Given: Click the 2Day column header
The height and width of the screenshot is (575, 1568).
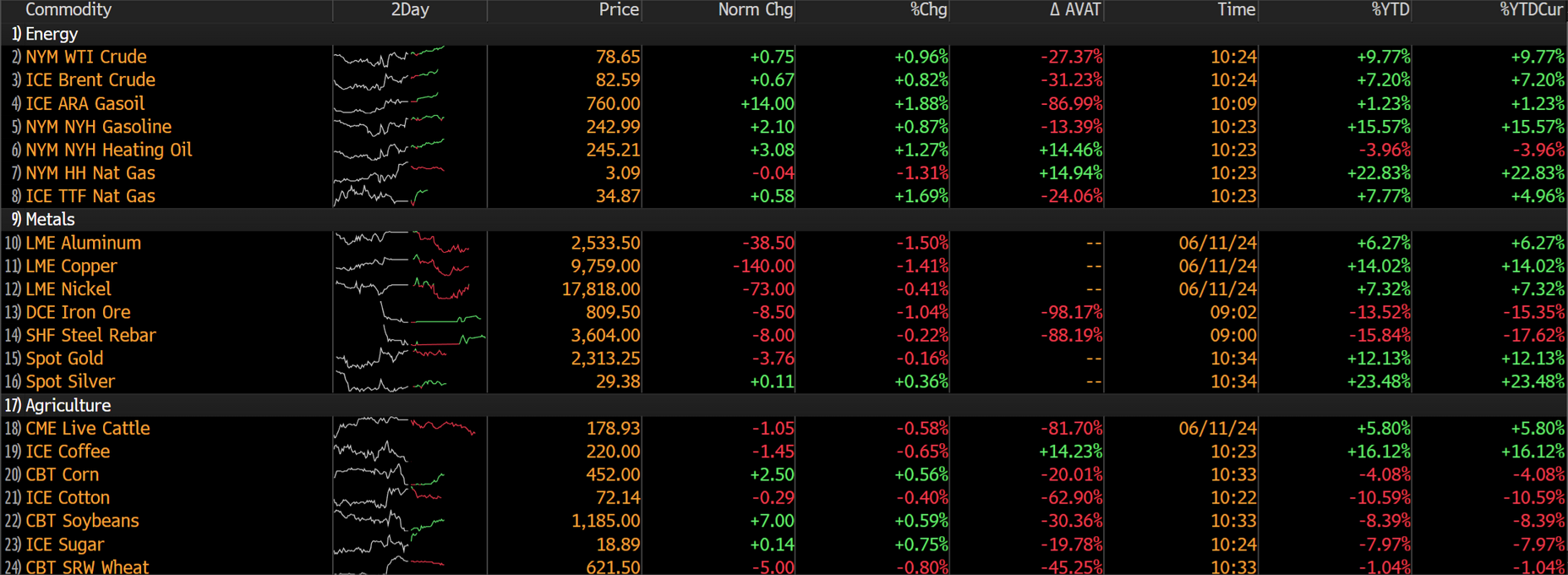Looking at the screenshot, I should point(410,10).
